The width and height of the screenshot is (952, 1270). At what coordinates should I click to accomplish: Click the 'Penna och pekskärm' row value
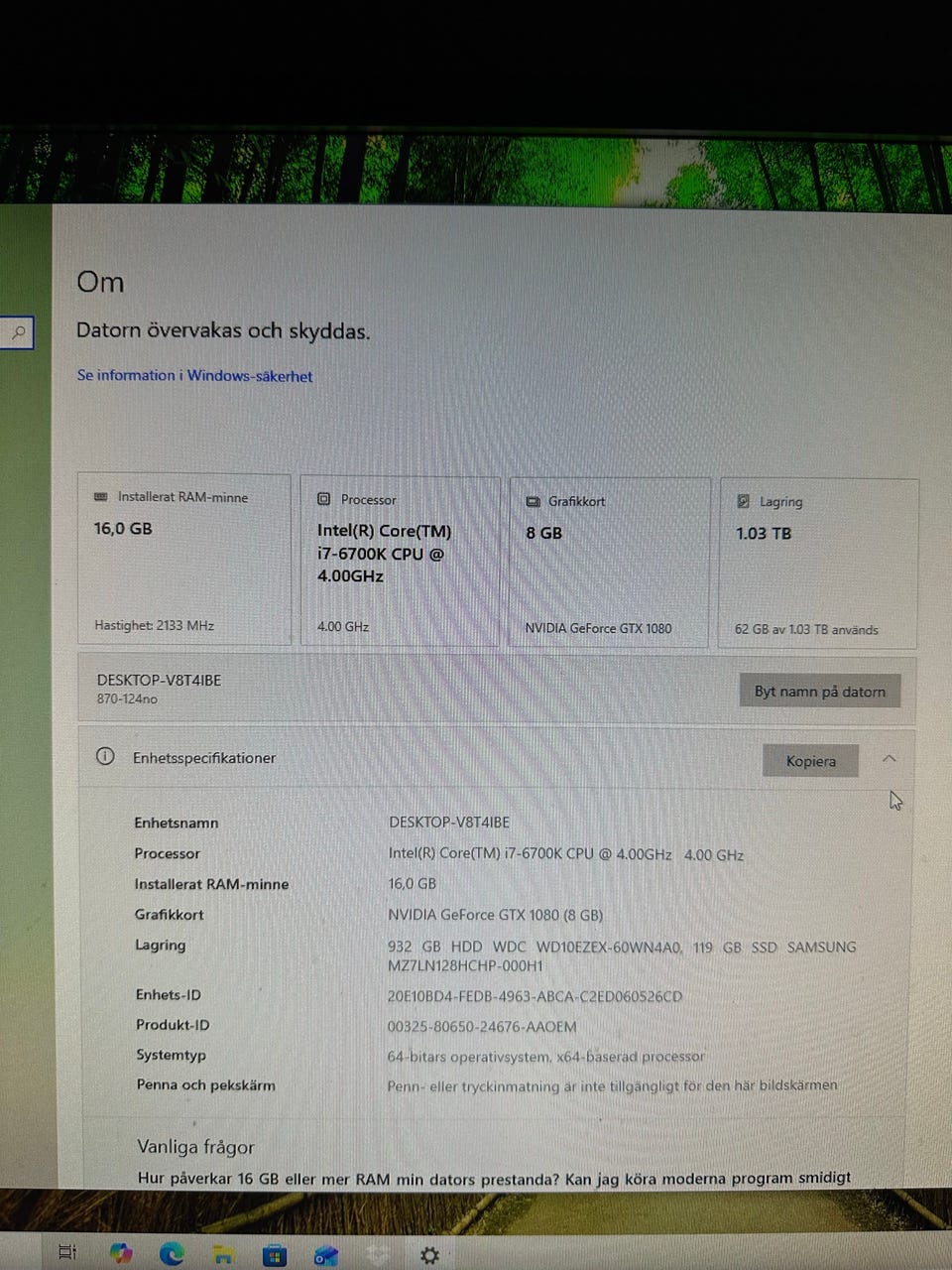pyautogui.click(x=612, y=1085)
